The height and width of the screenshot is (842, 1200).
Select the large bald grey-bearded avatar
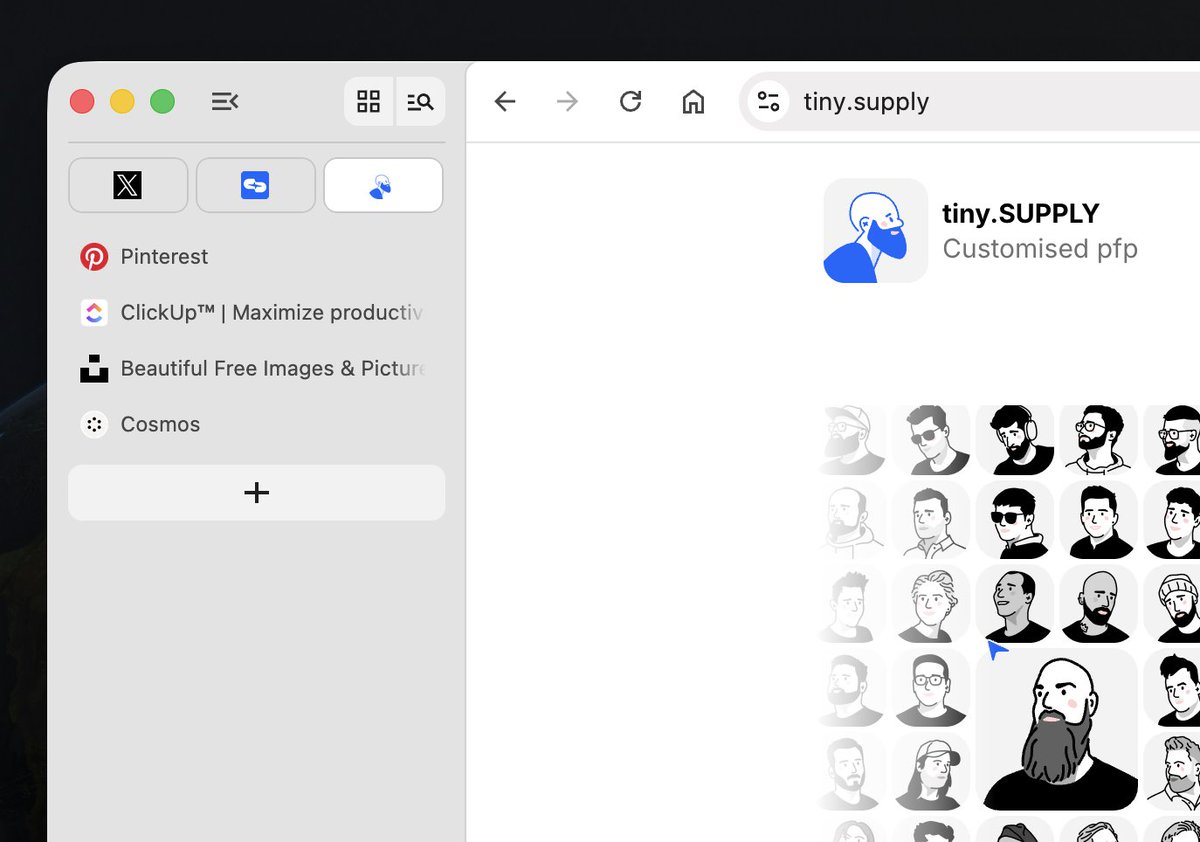point(1056,730)
